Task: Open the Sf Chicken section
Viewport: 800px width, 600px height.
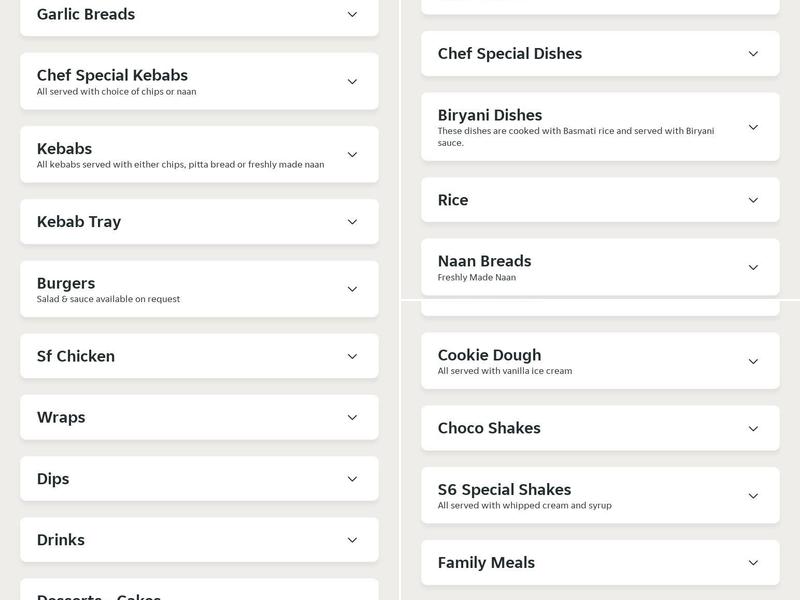Action: point(352,356)
